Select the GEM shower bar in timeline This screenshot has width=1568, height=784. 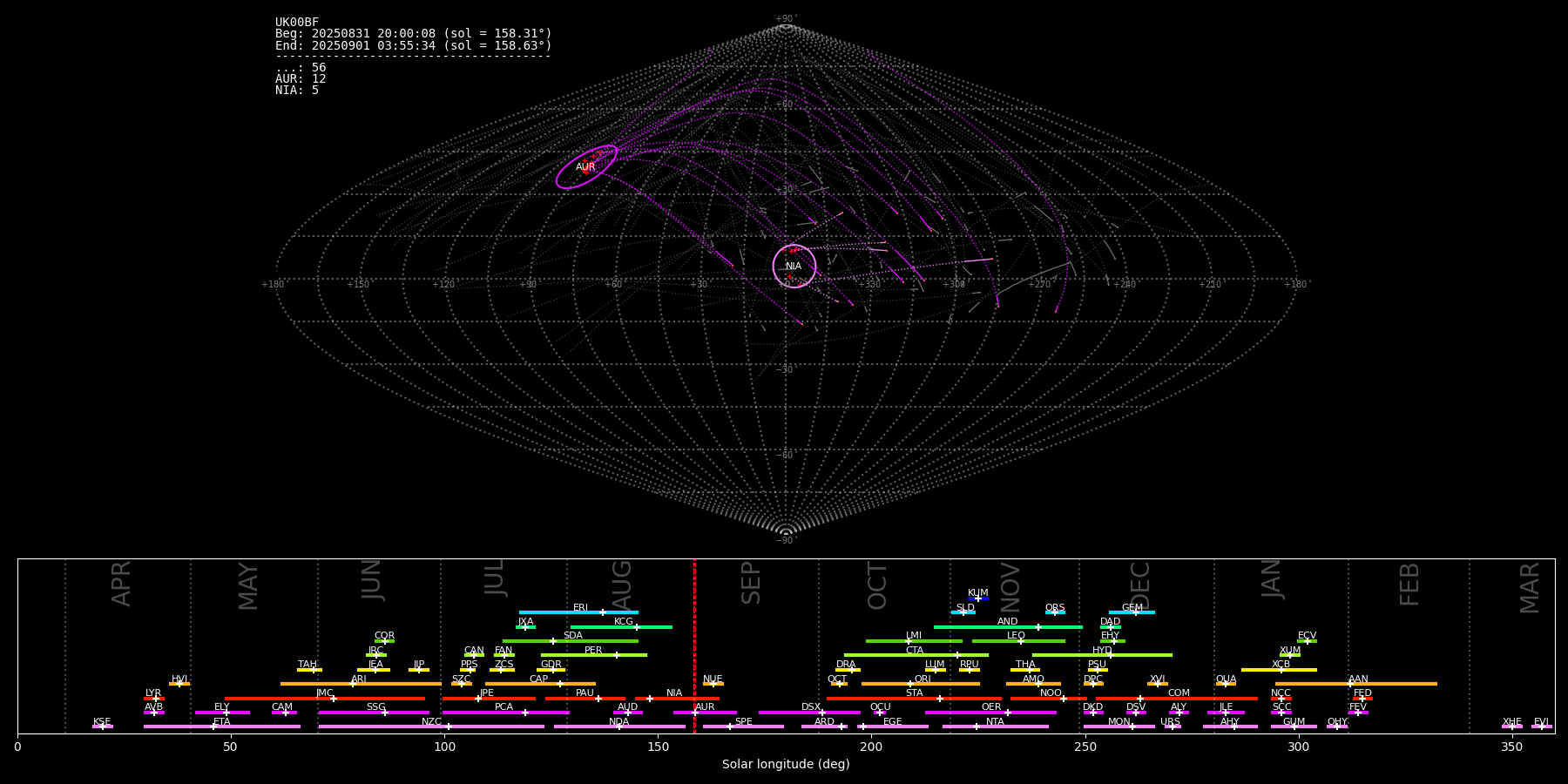[1132, 612]
